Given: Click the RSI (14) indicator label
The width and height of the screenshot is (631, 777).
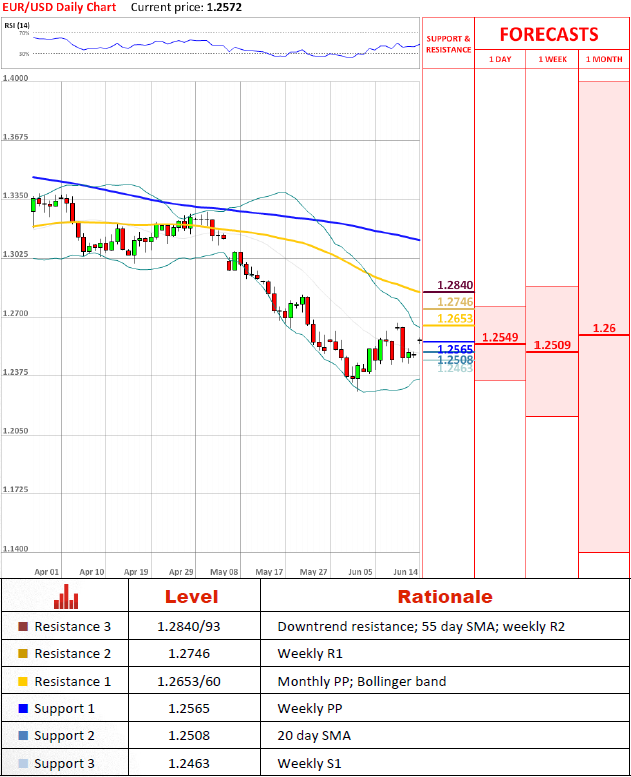Looking at the screenshot, I should pos(17,25).
